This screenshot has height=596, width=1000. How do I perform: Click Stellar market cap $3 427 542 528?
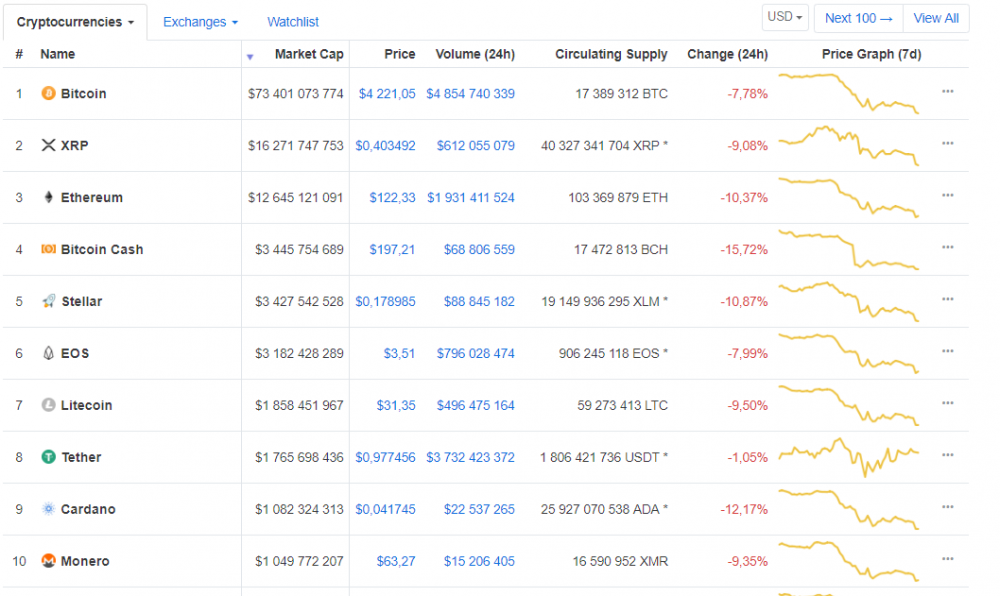tap(299, 302)
